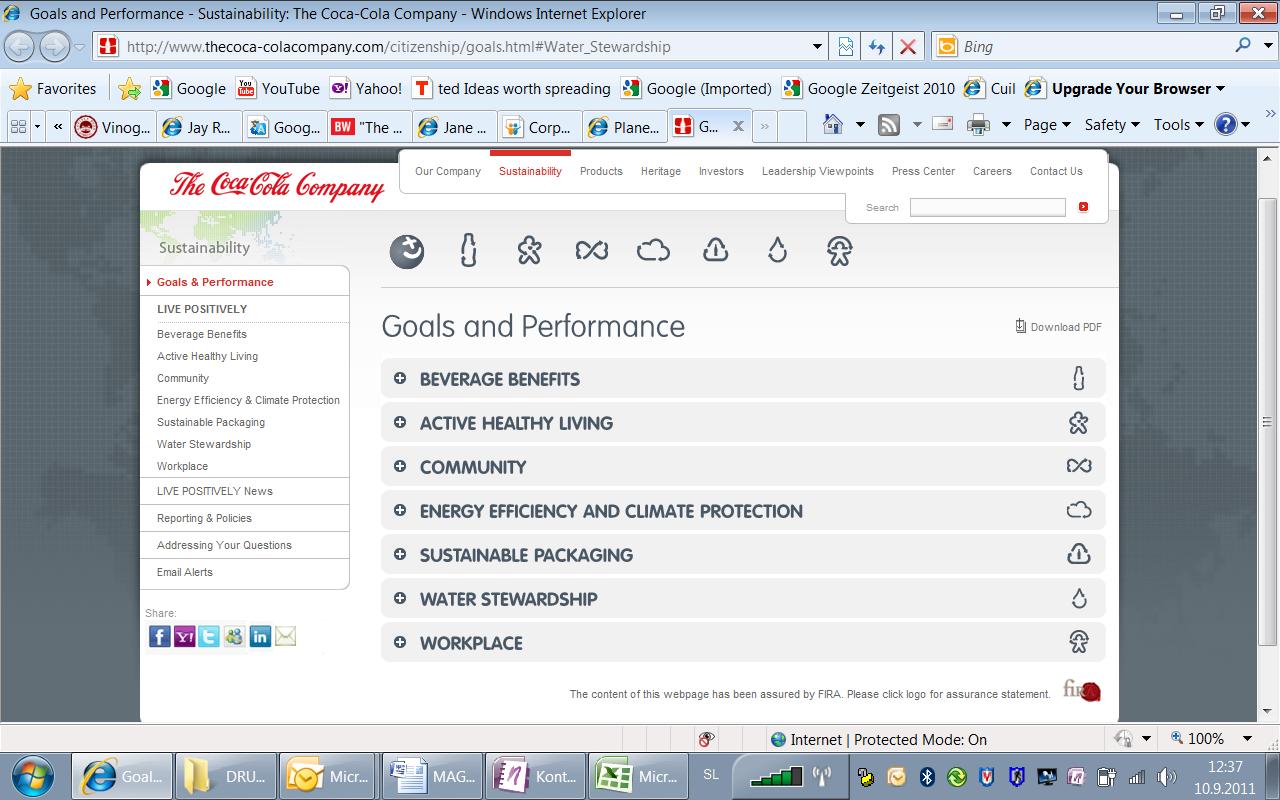This screenshot has width=1280, height=800.
Task: Share the page via Yahoo icon
Action: pyautogui.click(x=184, y=636)
